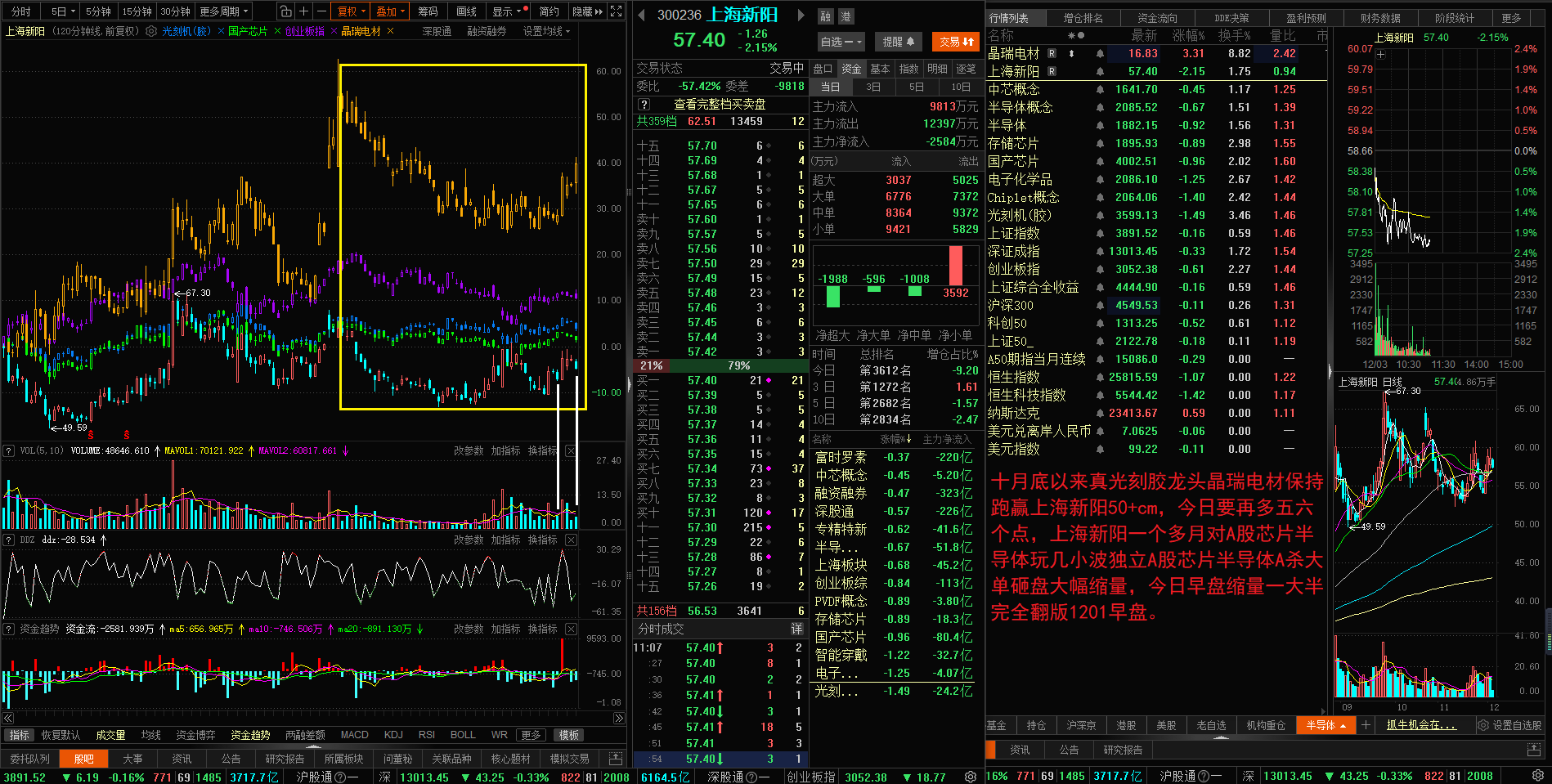Open 增仓排名 tab
The image size is (1552, 784).
point(1083,18)
